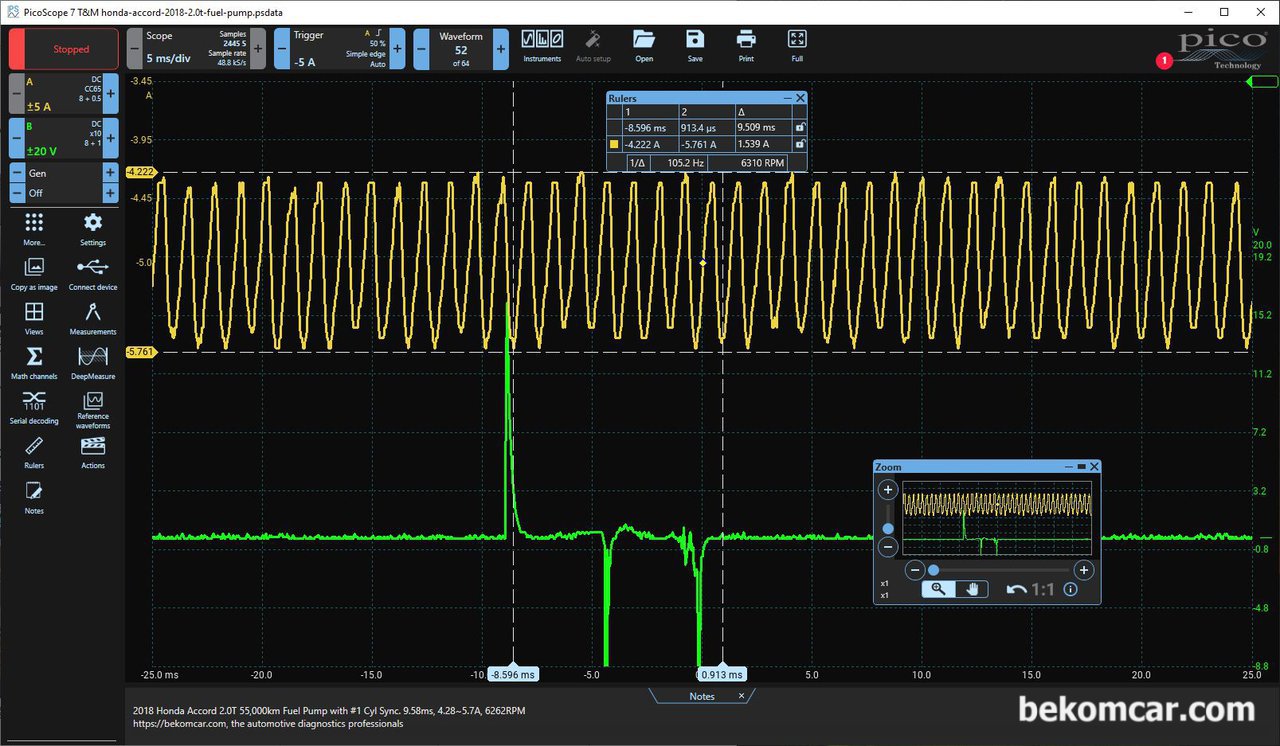Click the red notification badge
This screenshot has height=746, width=1280.
1163,61
